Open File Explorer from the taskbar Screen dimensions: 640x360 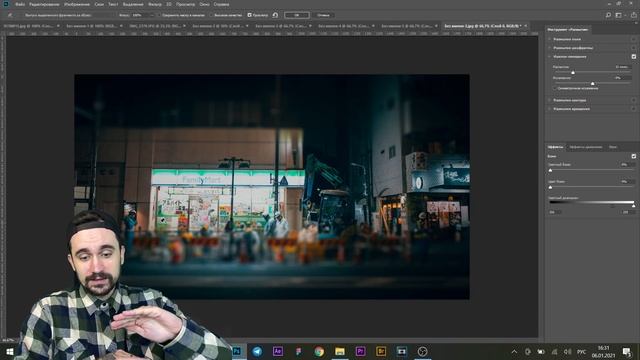click(x=340, y=351)
